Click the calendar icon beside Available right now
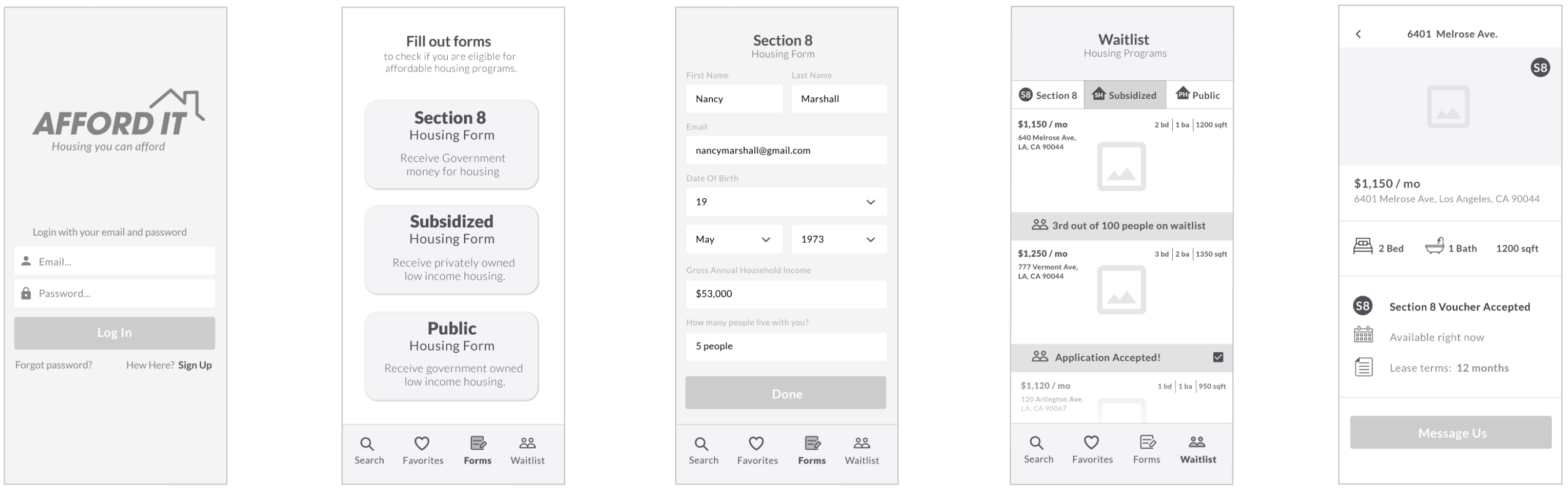The width and height of the screenshot is (1568, 488). point(1363,335)
